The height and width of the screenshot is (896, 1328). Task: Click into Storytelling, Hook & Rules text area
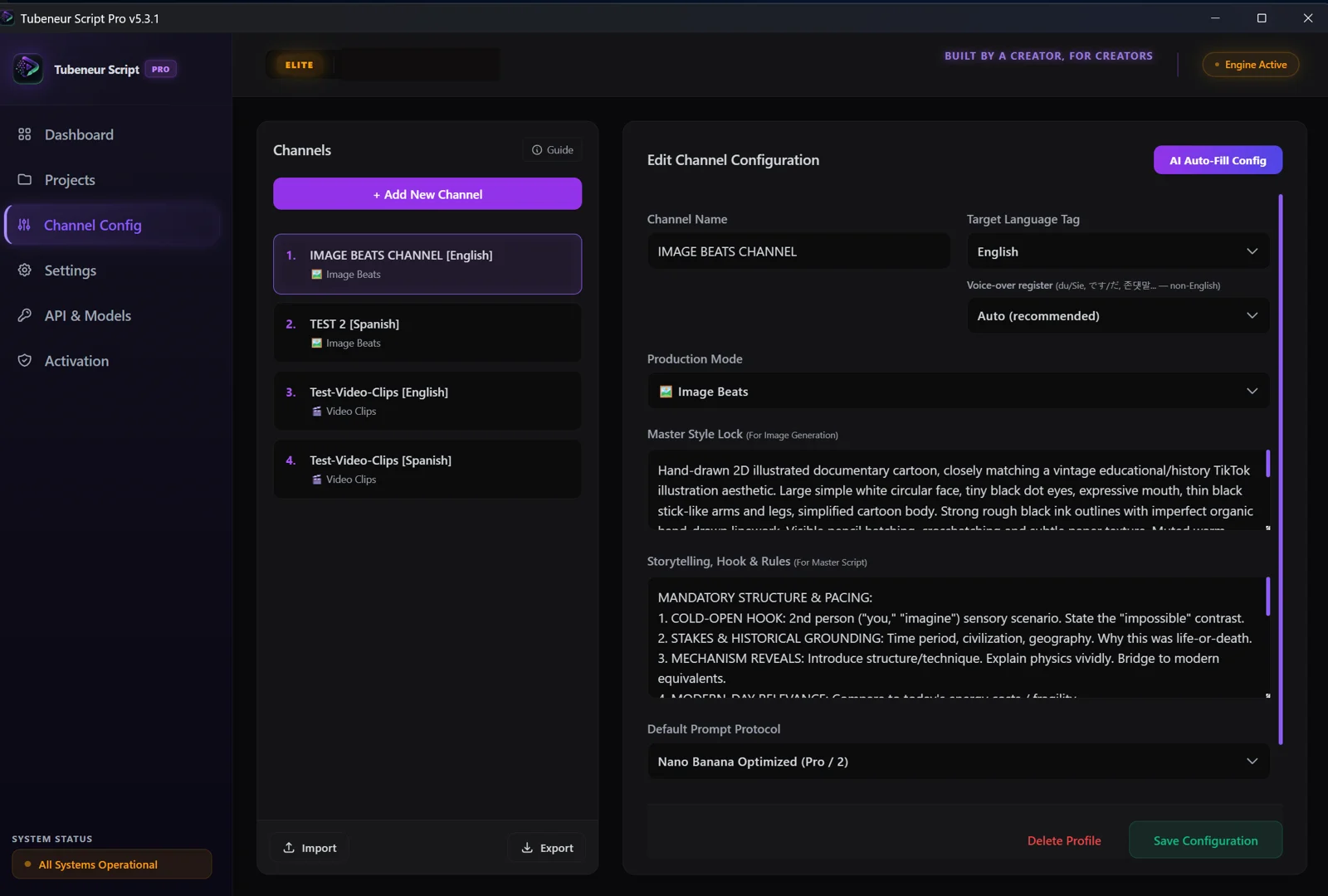954,638
